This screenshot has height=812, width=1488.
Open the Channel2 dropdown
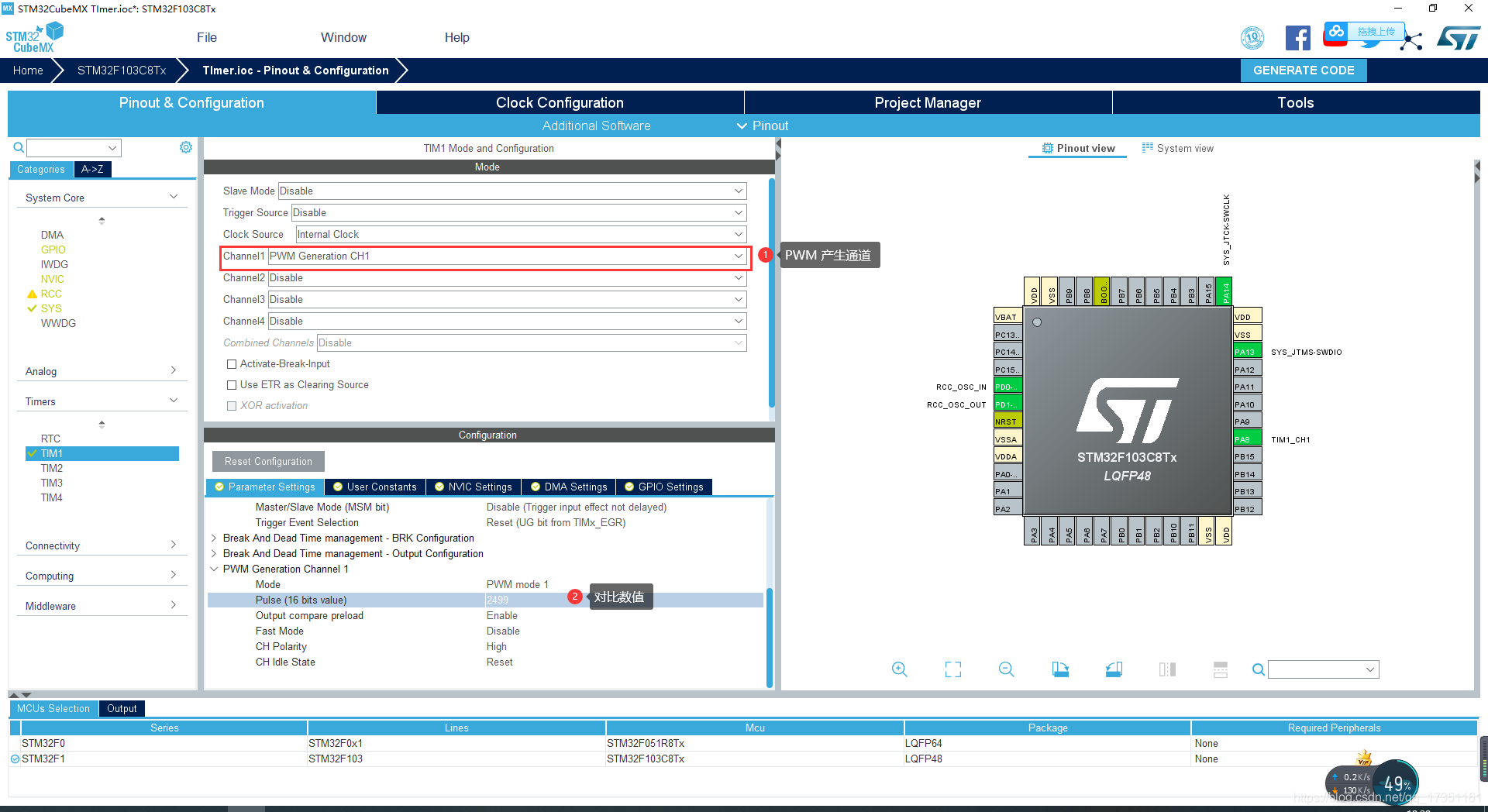[507, 277]
